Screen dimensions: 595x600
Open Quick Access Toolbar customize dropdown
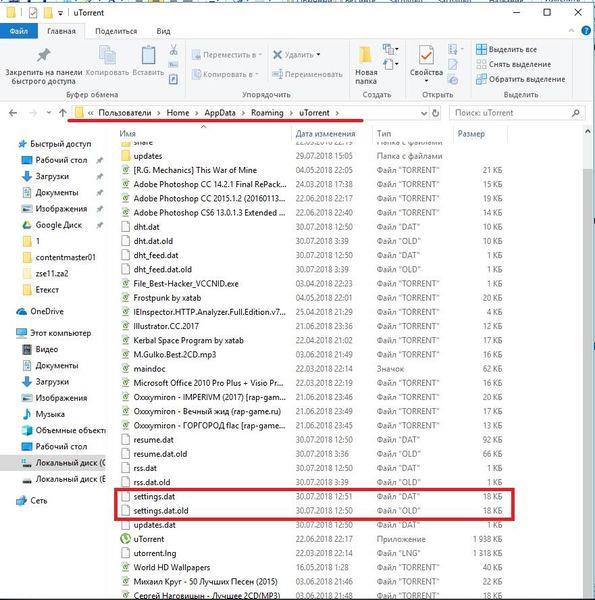(x=60, y=13)
